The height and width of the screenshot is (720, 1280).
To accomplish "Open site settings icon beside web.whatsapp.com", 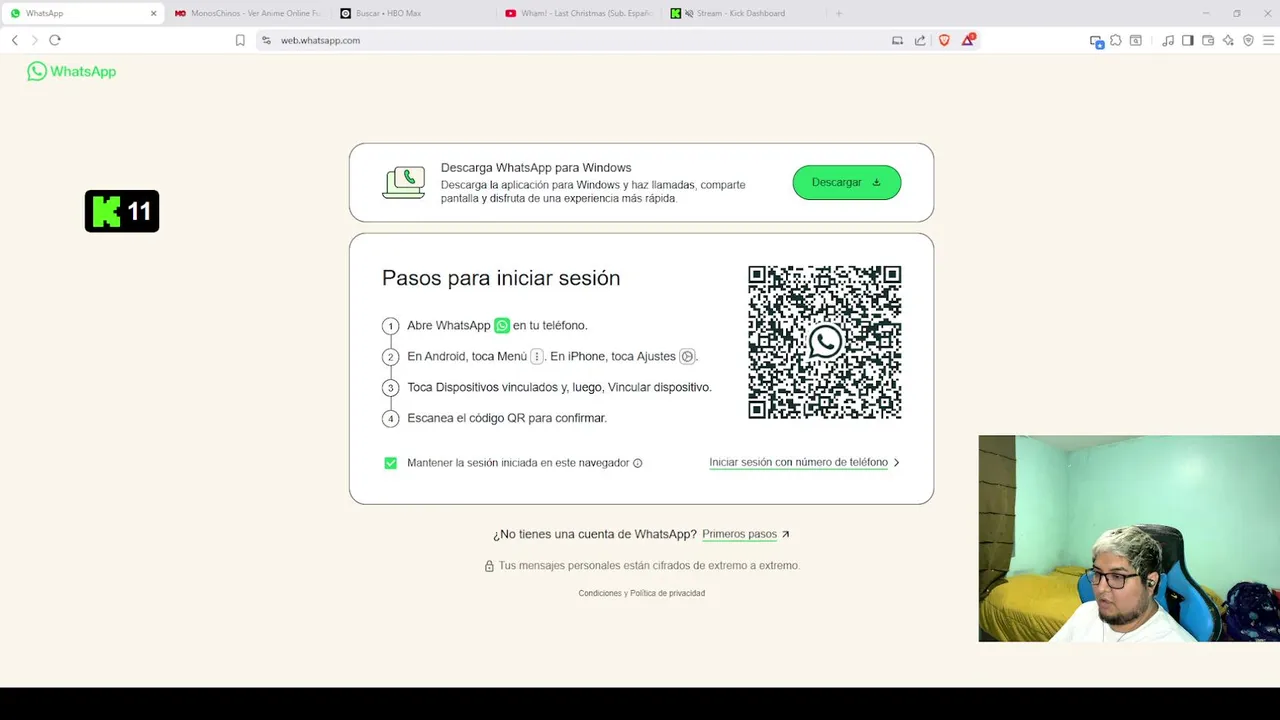I will click(x=266, y=40).
